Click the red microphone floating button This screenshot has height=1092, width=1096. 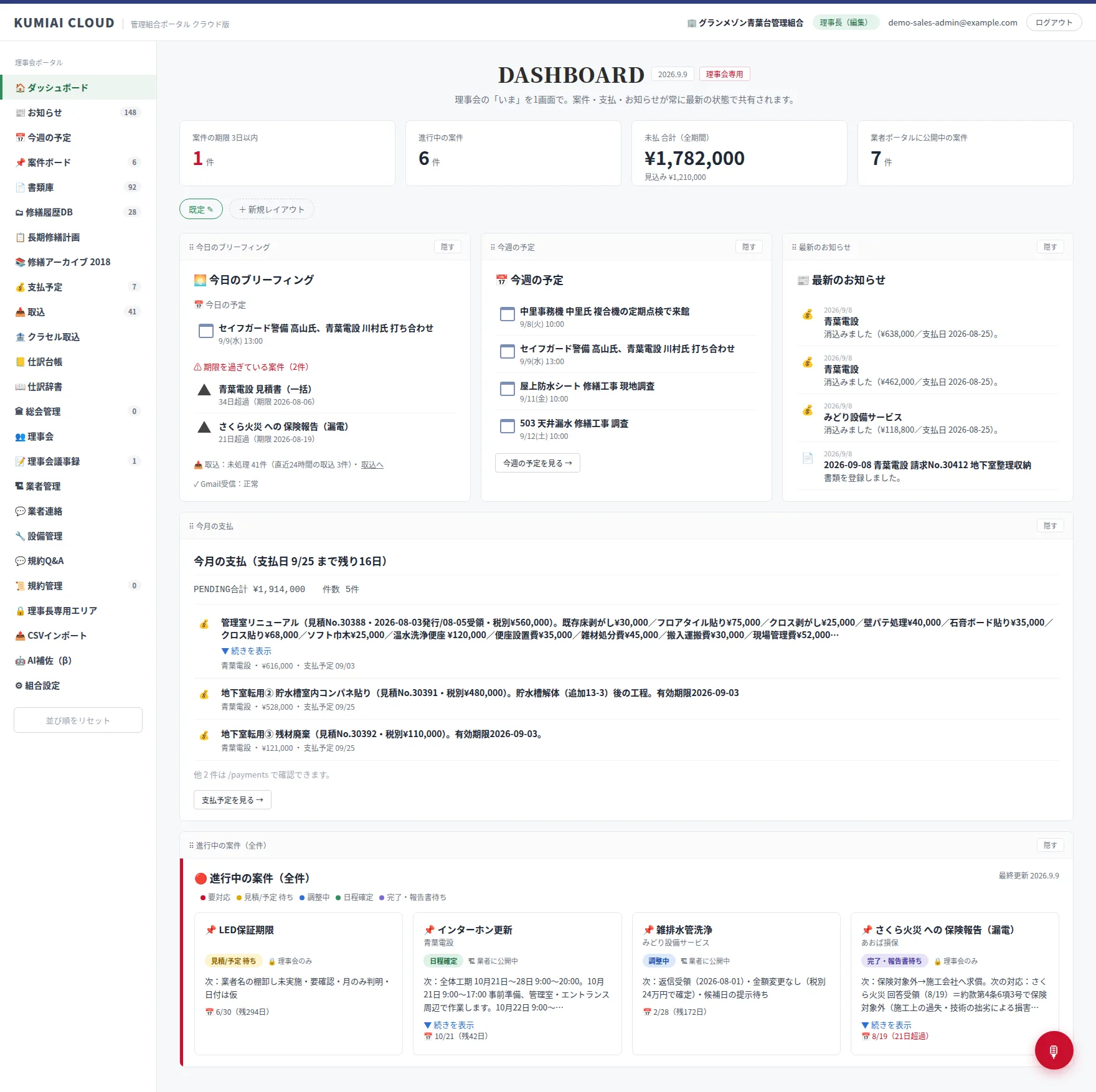[x=1054, y=1050]
